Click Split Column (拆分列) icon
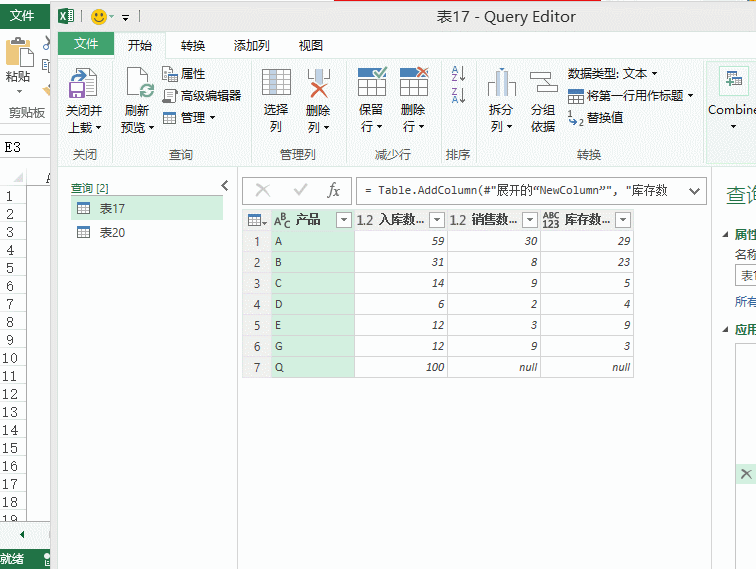Image resolution: width=756 pixels, height=569 pixels. (501, 82)
